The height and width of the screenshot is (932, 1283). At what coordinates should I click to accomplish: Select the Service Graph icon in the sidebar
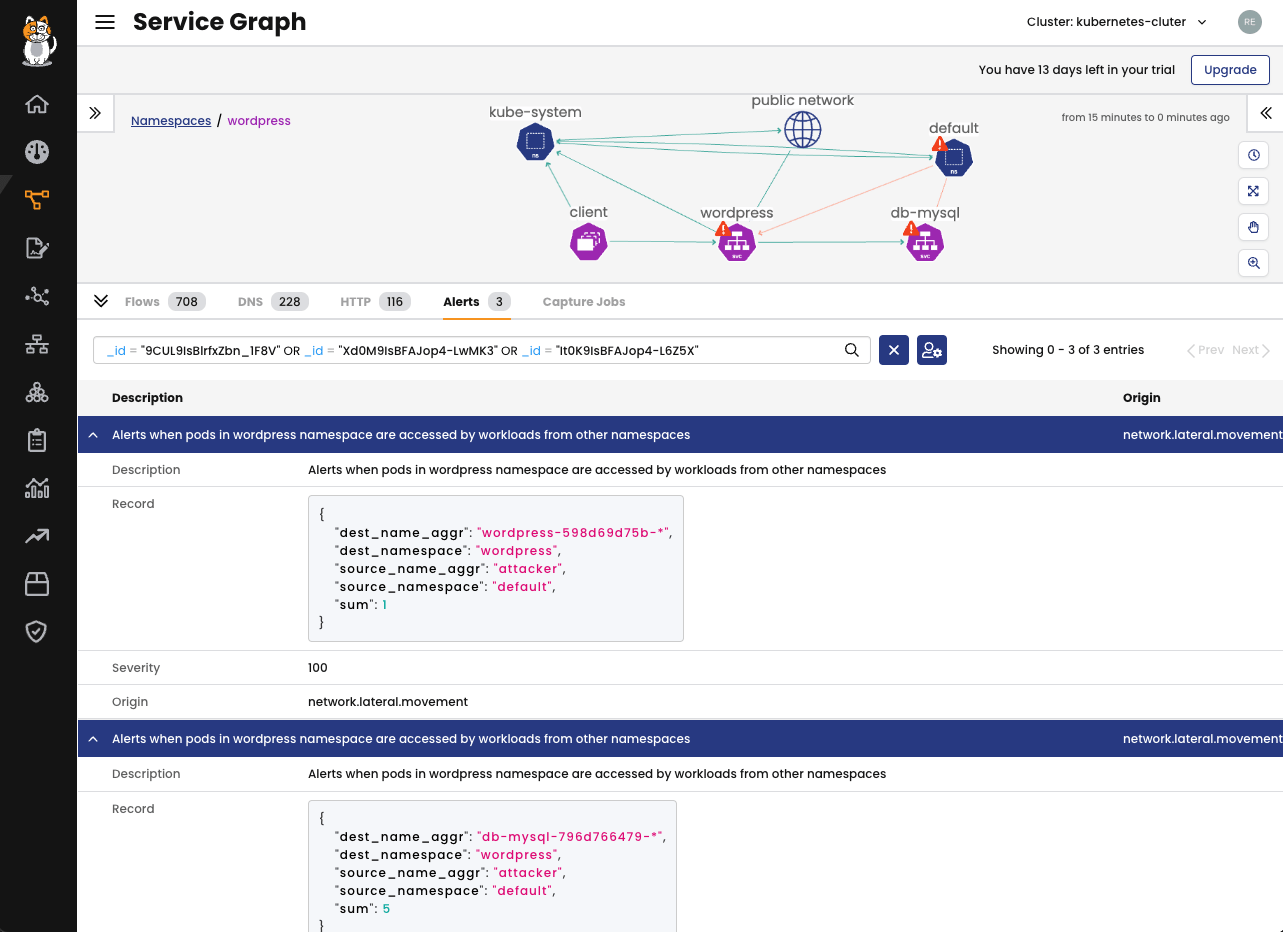[x=37, y=199]
